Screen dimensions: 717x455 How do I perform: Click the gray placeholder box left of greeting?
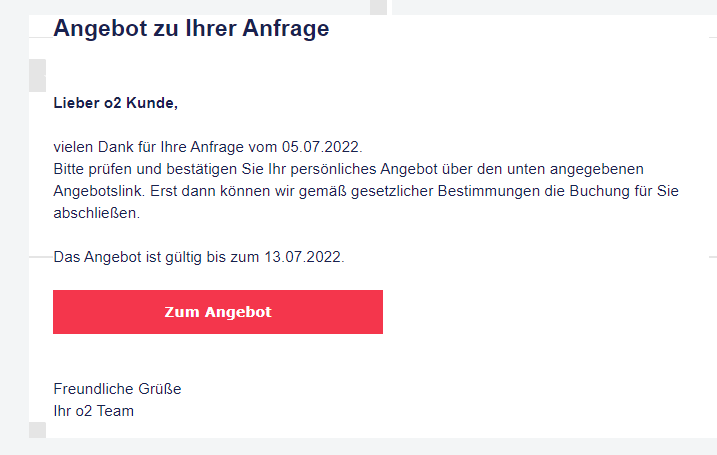point(37,75)
